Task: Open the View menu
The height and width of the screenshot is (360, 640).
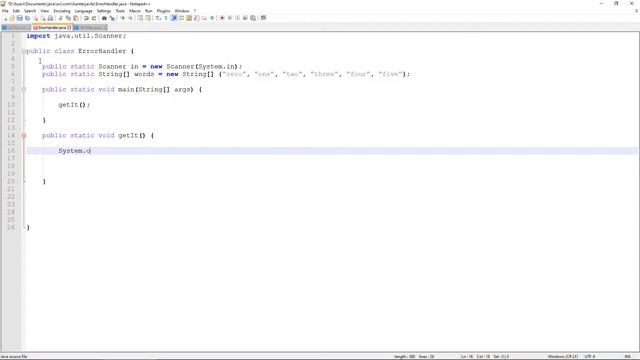Action: [x=45, y=11]
